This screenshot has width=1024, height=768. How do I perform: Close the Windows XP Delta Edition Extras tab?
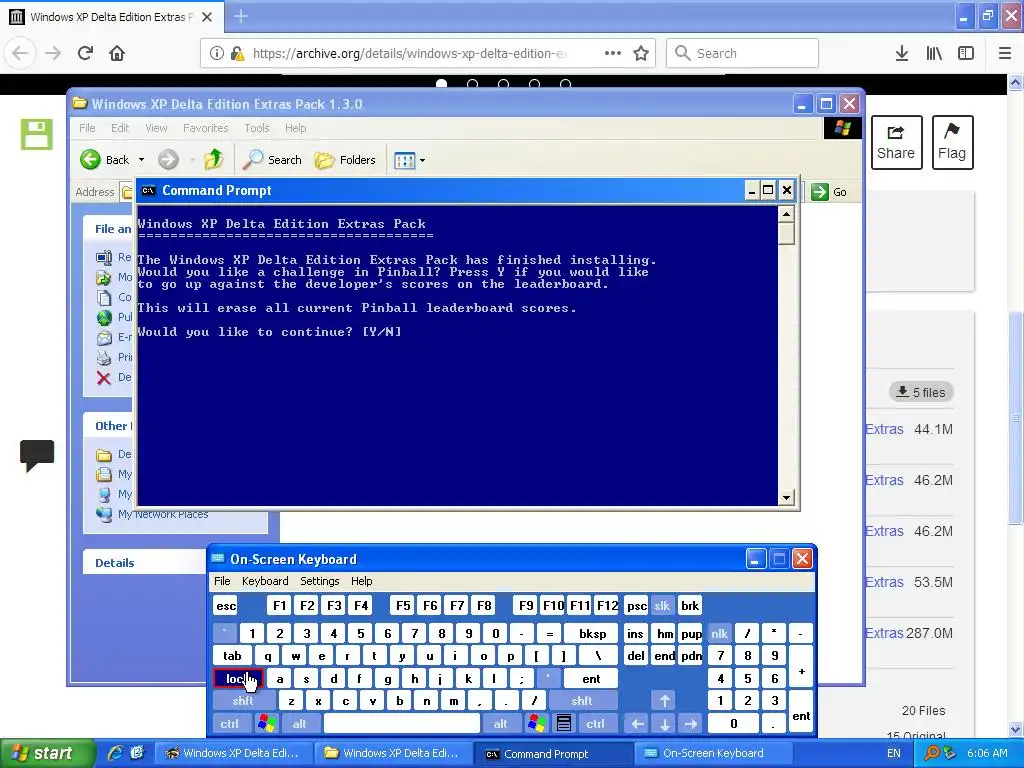tap(207, 17)
